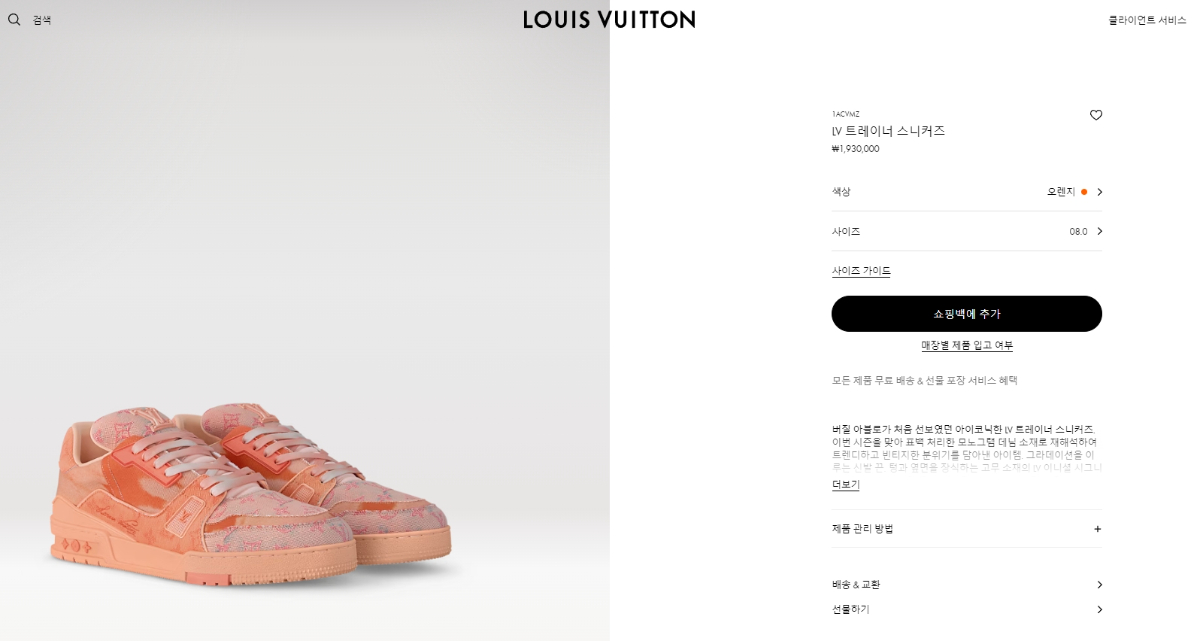Open color options via chevron next to 오렌지
Image resolution: width=1200 pixels, height=641 pixels.
pos(1099,192)
